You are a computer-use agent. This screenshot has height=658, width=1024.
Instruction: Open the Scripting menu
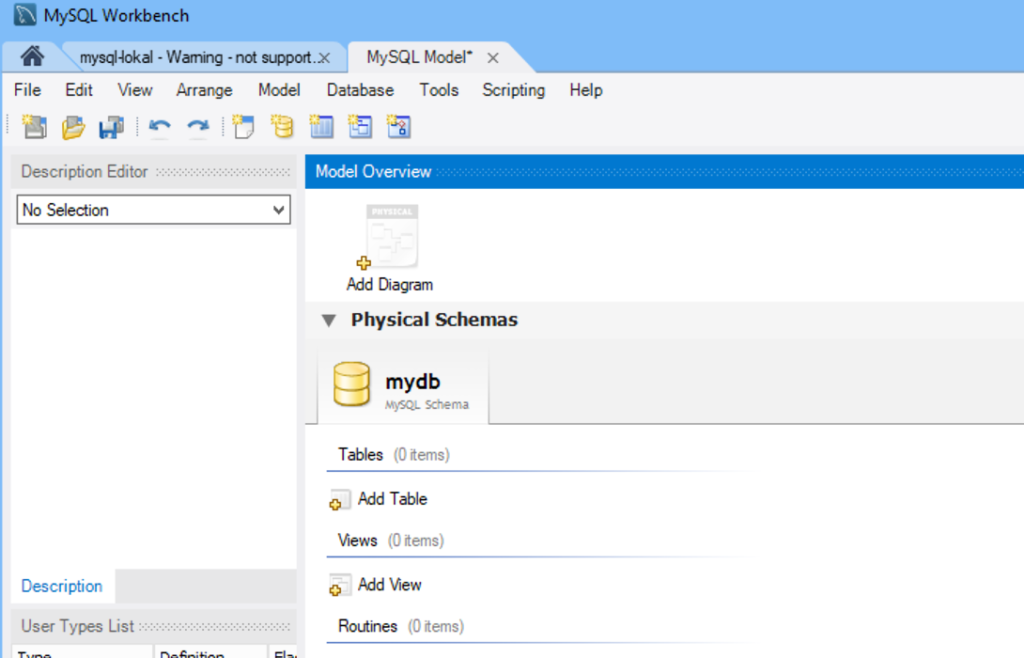513,90
